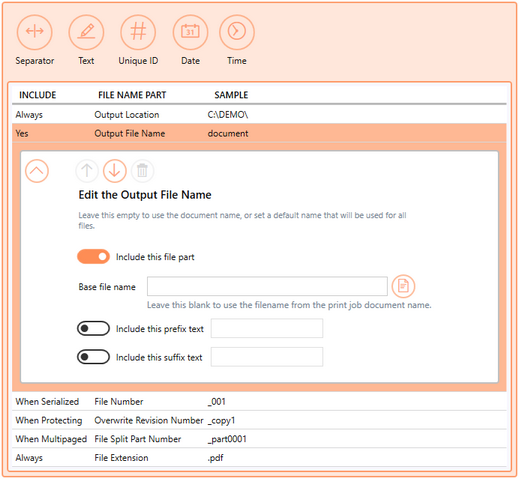Screen dimensions: 519x479
Task: Click the suffix text input box
Action: coord(267,357)
